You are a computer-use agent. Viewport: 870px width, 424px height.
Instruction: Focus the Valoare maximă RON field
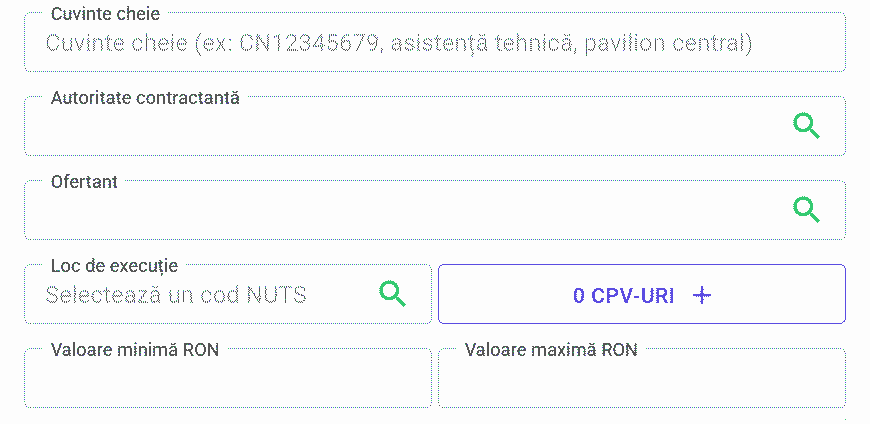click(x=641, y=382)
